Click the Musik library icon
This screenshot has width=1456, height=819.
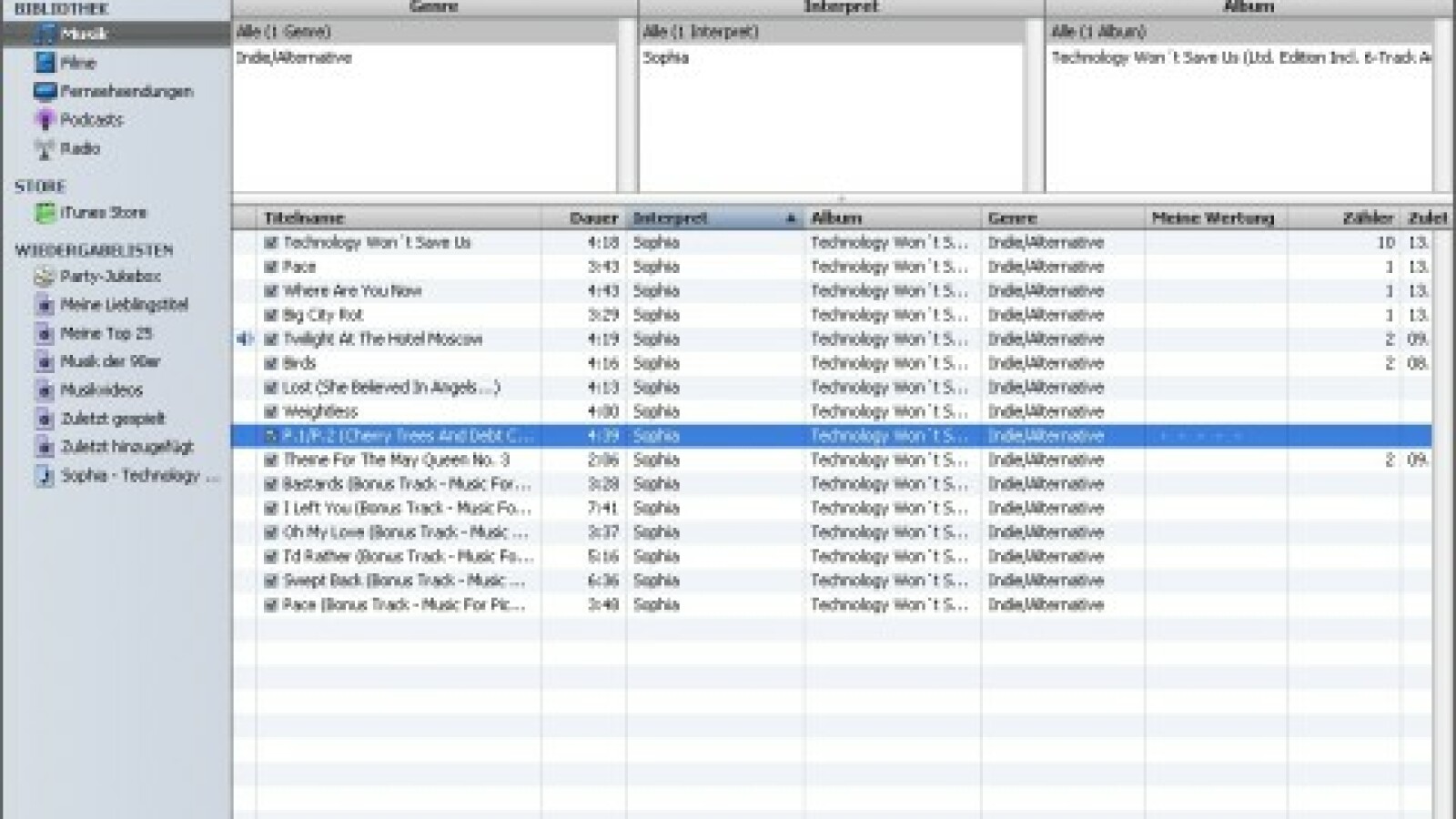pos(45,35)
